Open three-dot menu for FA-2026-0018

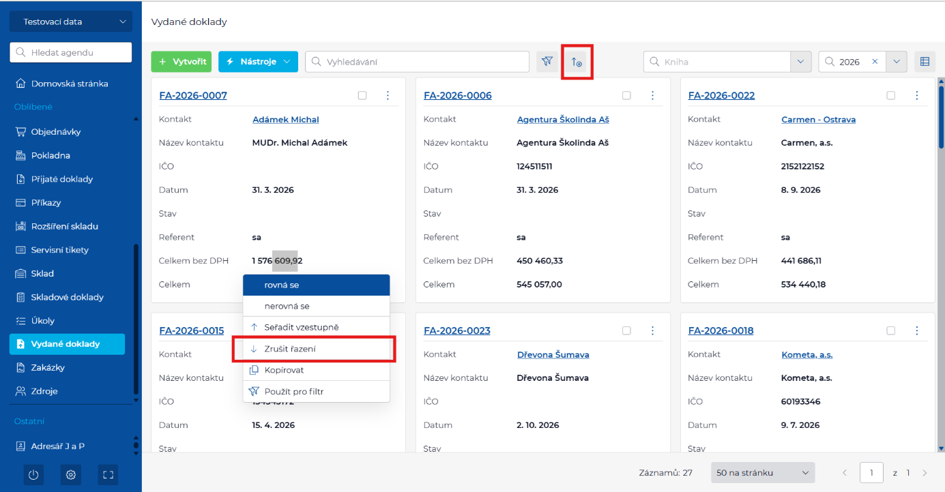(x=917, y=330)
